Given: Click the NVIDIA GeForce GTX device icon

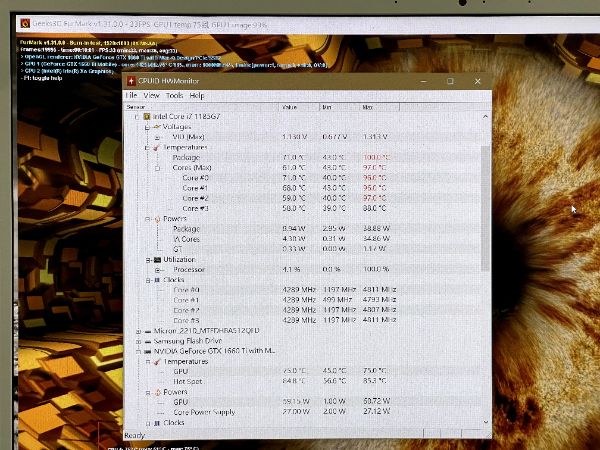Looking at the screenshot, I should (148, 351).
